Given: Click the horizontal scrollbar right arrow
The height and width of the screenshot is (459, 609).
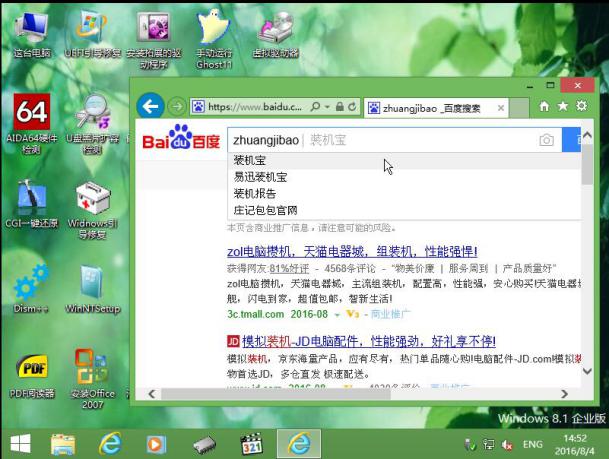Looking at the screenshot, I should click(564, 394).
